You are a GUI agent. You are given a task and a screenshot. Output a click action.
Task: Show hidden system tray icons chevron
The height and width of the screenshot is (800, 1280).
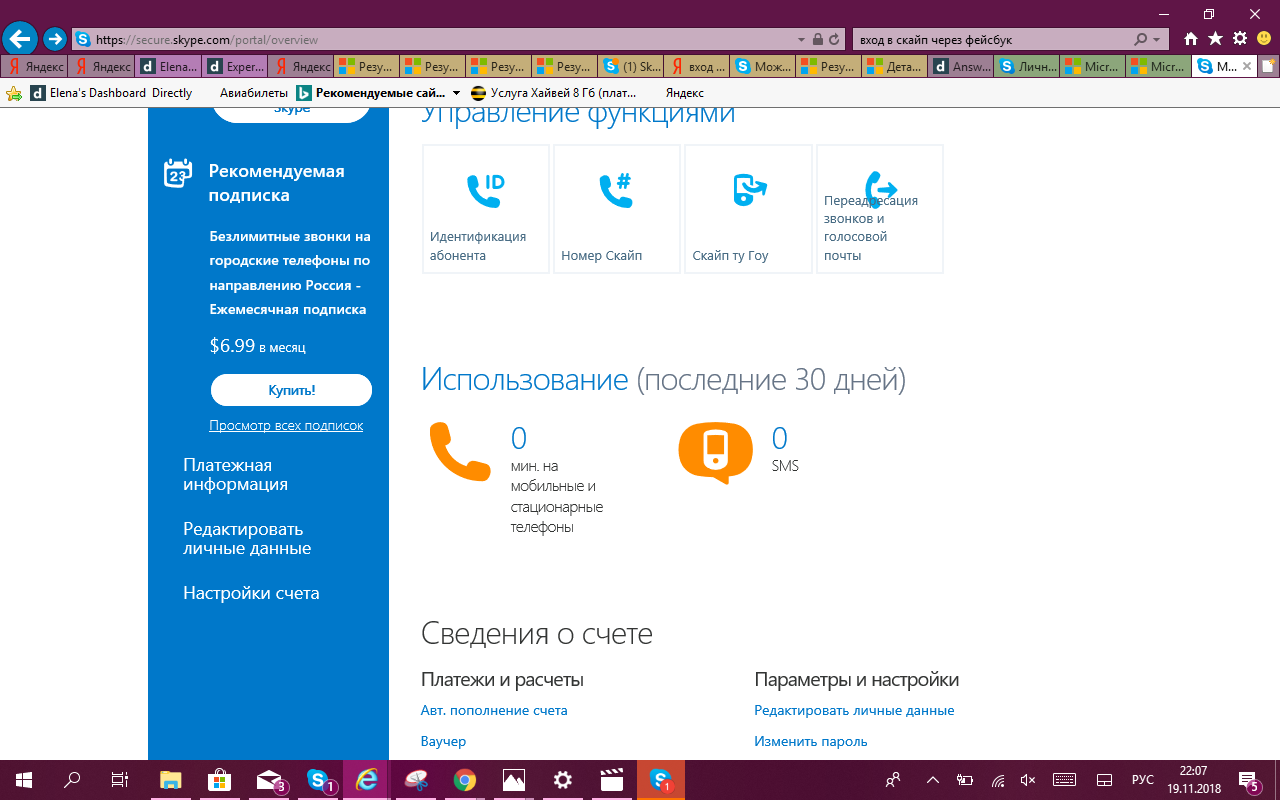click(x=932, y=780)
